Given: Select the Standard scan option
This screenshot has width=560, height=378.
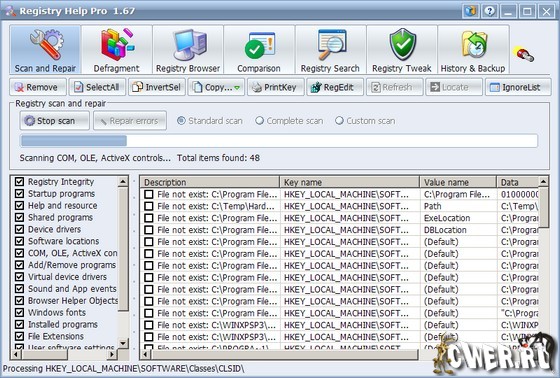Looking at the screenshot, I should (210, 121).
